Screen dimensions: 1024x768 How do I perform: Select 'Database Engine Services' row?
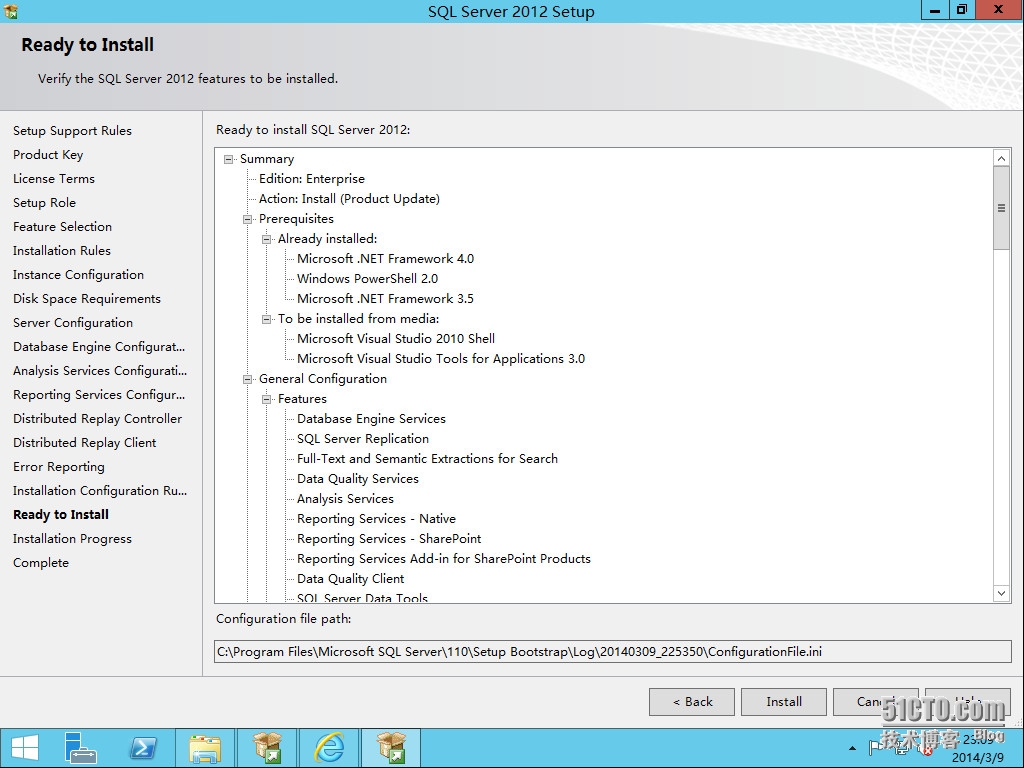(372, 419)
